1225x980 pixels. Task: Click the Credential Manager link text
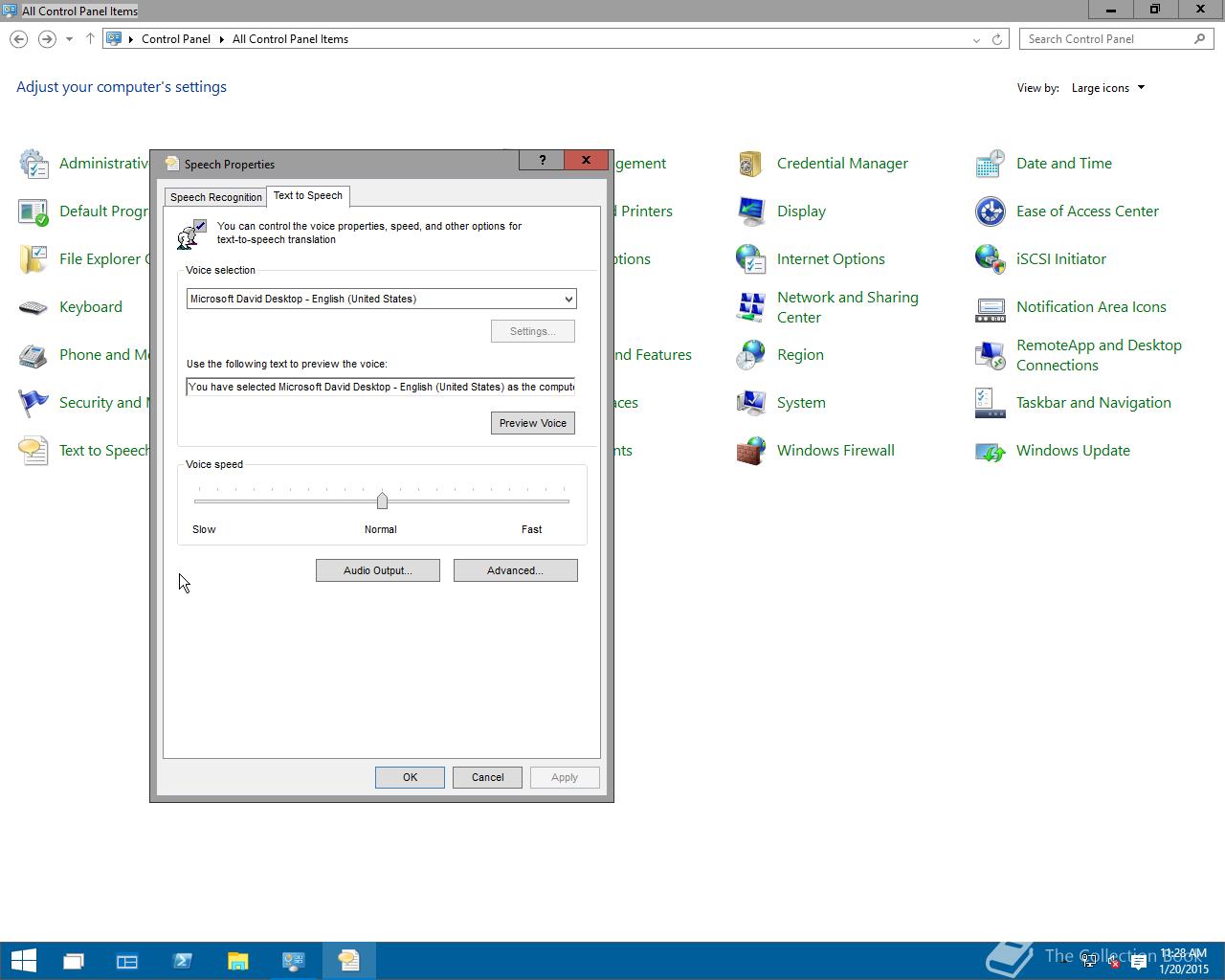click(x=842, y=164)
